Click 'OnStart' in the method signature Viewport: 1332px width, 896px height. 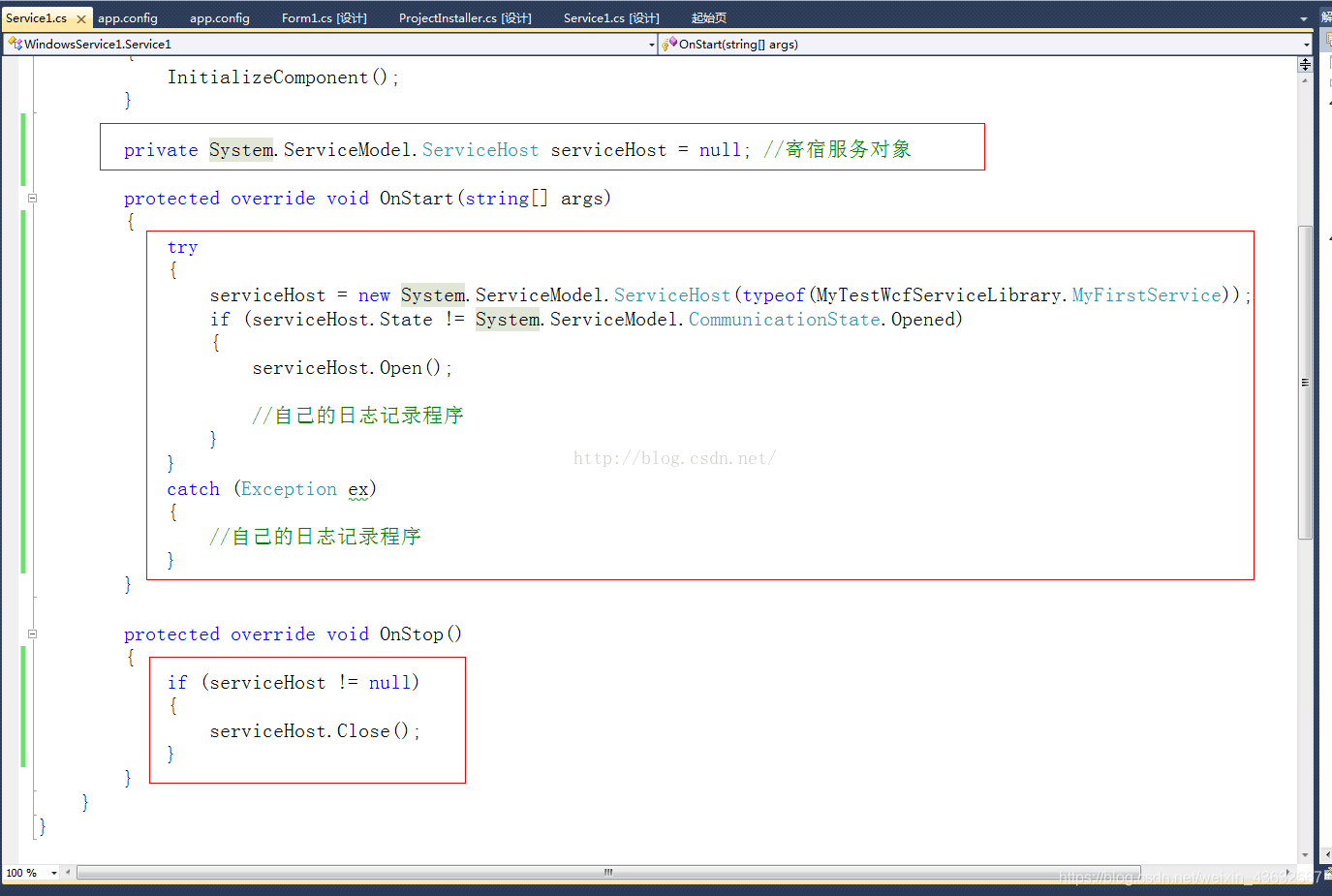417,199
